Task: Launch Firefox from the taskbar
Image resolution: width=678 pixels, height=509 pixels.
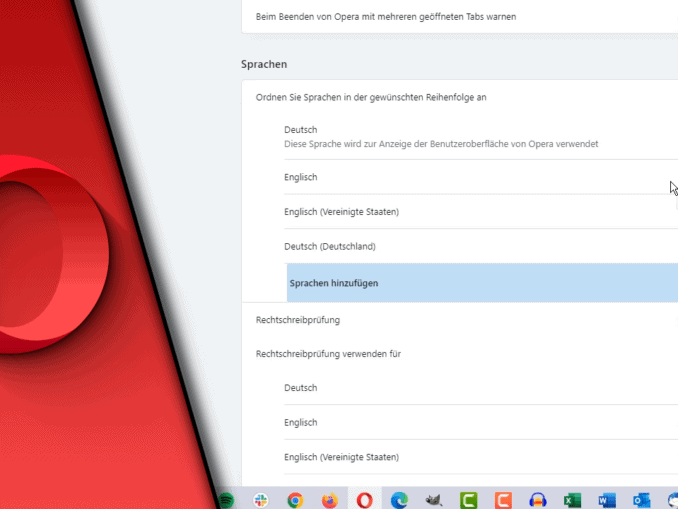Action: (330, 500)
